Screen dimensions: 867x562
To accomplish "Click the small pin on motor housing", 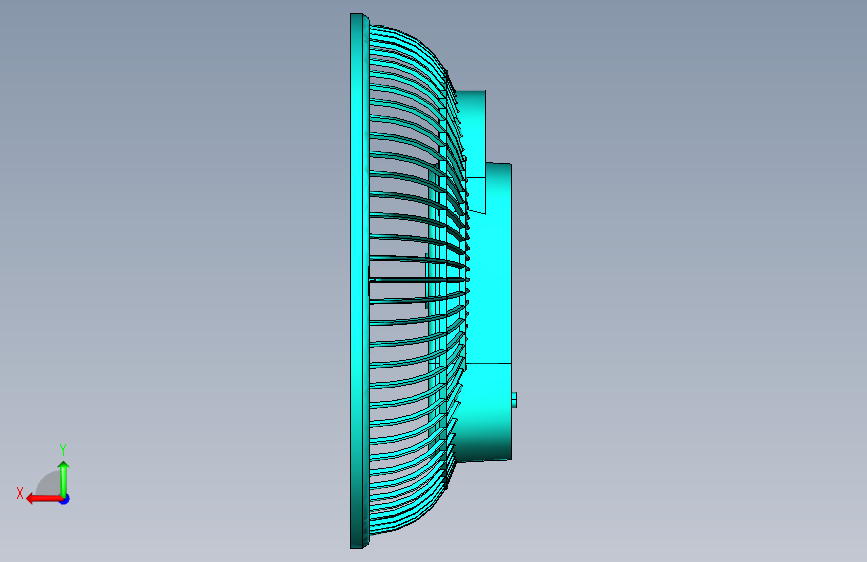I will (x=514, y=399).
